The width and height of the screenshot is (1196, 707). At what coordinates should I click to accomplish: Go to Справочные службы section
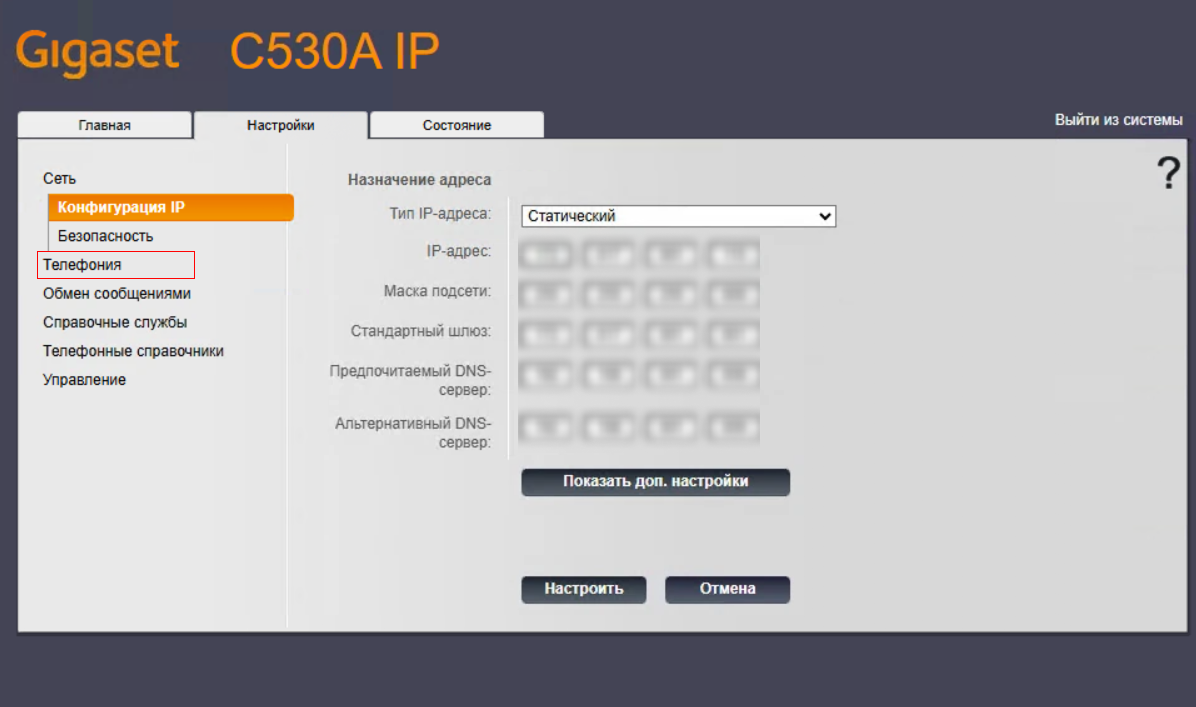coord(114,323)
